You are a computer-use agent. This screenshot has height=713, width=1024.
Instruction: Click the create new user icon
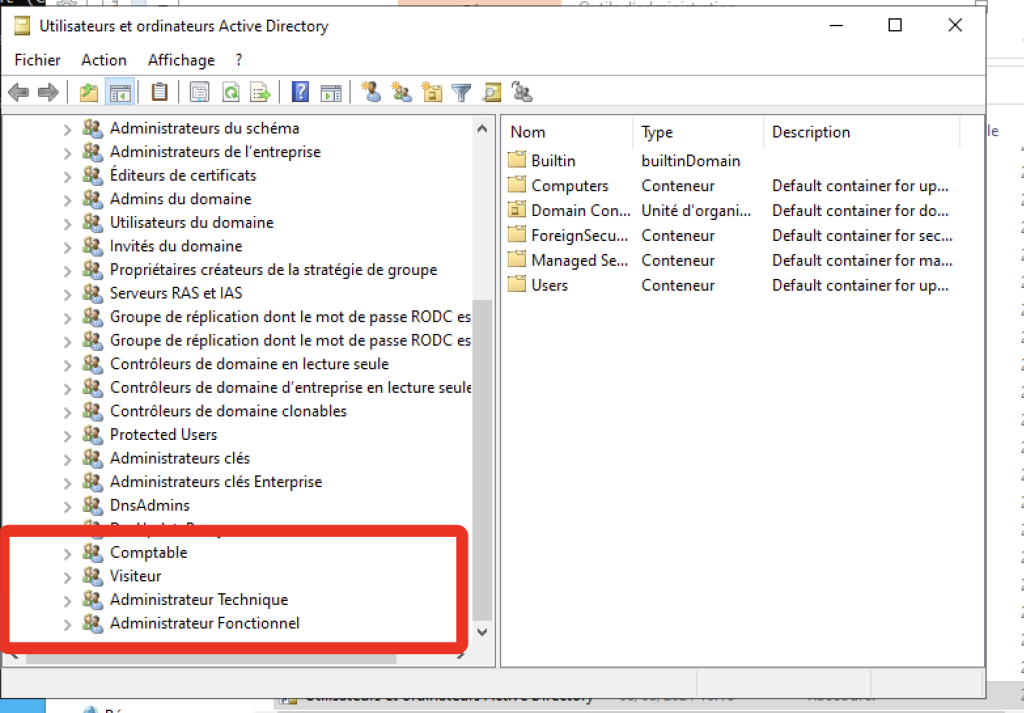(371, 93)
